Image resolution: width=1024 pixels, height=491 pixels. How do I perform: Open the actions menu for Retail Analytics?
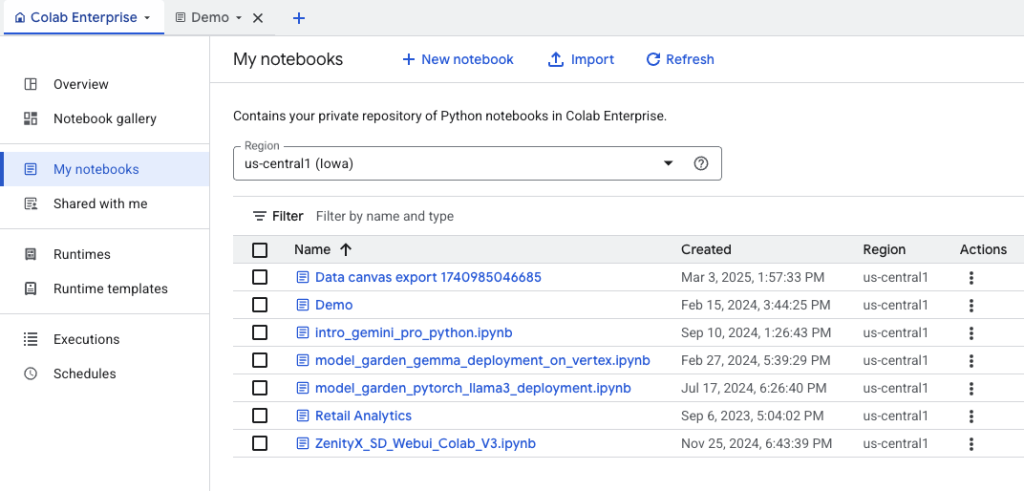tap(971, 416)
